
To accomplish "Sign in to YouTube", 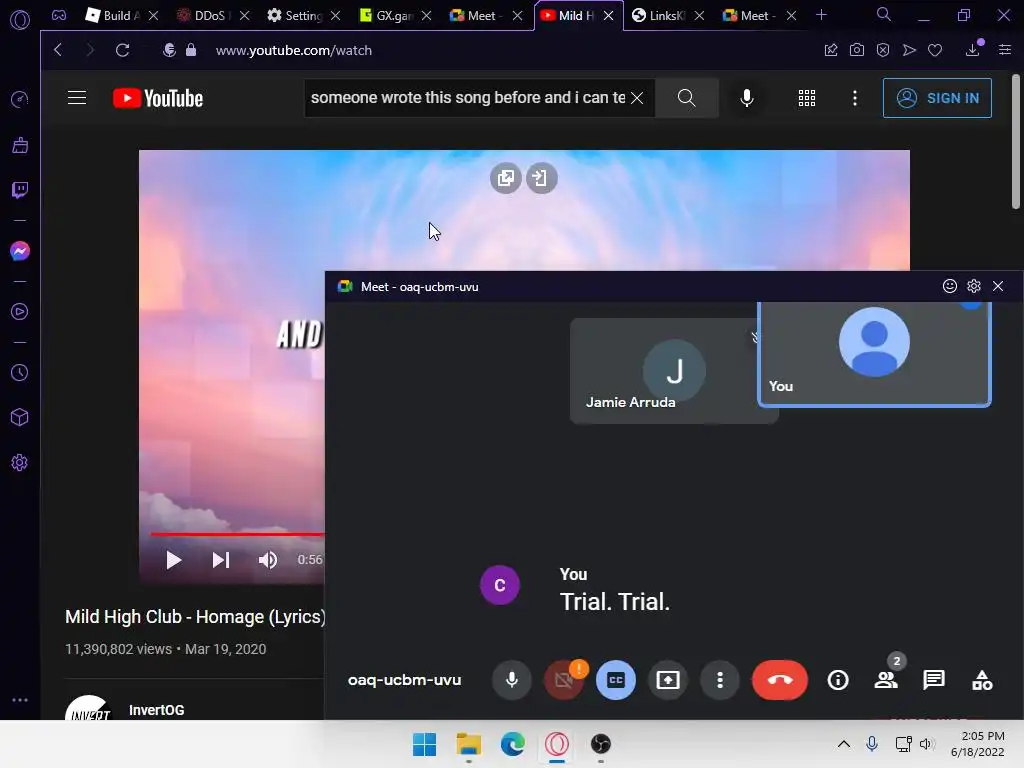I will (x=937, y=98).
